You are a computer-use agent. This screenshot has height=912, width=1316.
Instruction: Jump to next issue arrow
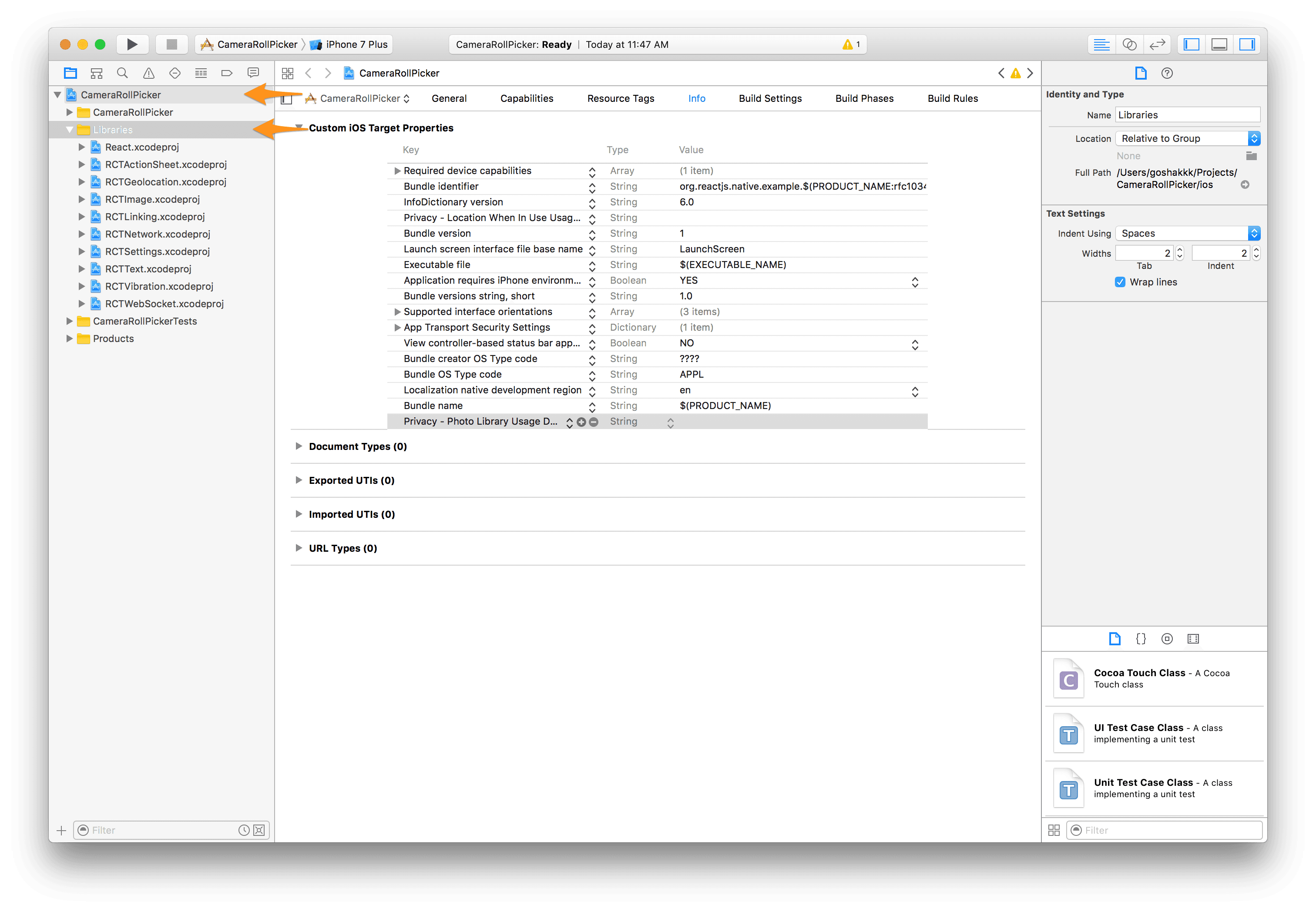1030,73
